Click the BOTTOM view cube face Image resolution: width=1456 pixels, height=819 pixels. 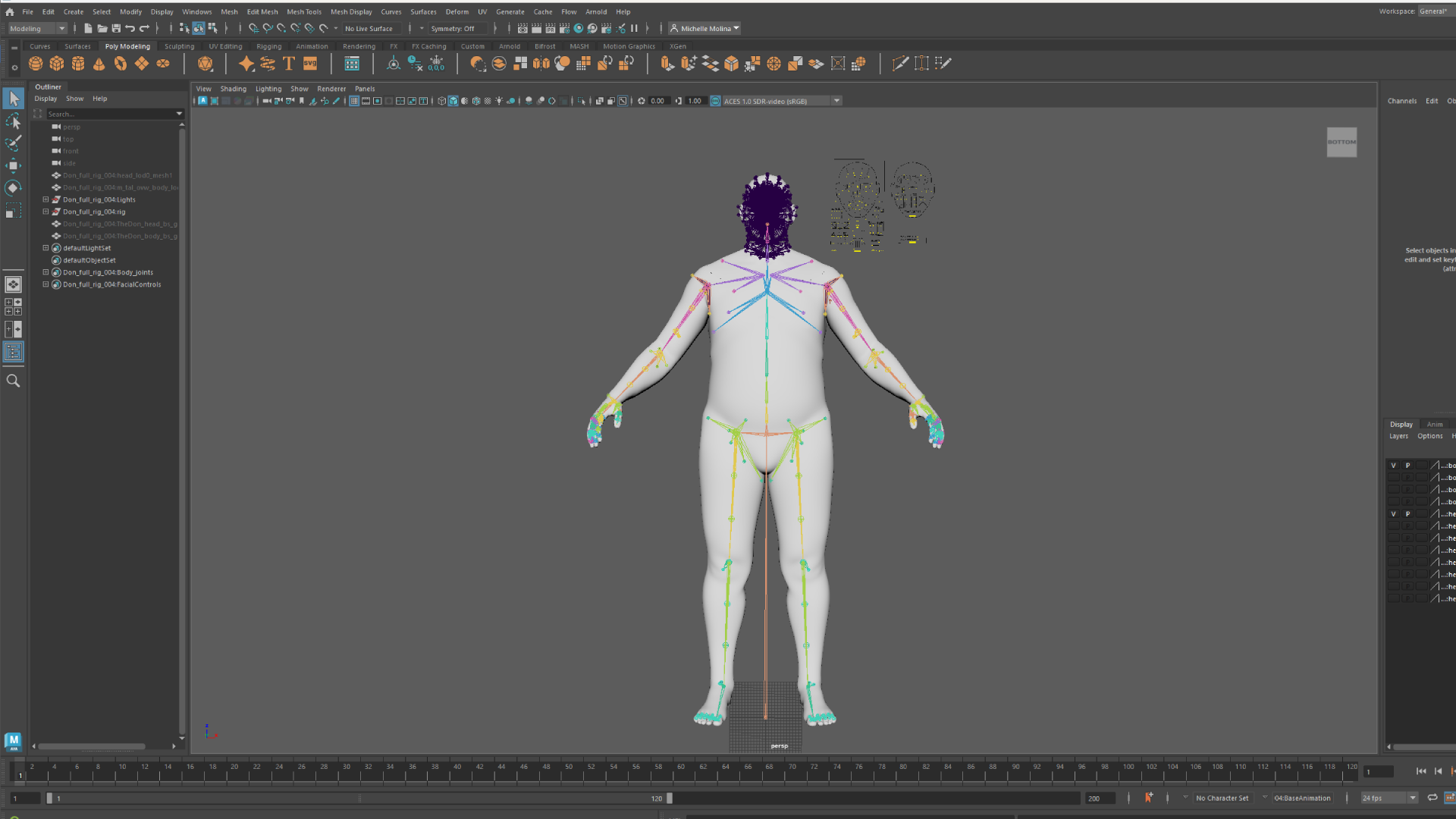coord(1341,142)
